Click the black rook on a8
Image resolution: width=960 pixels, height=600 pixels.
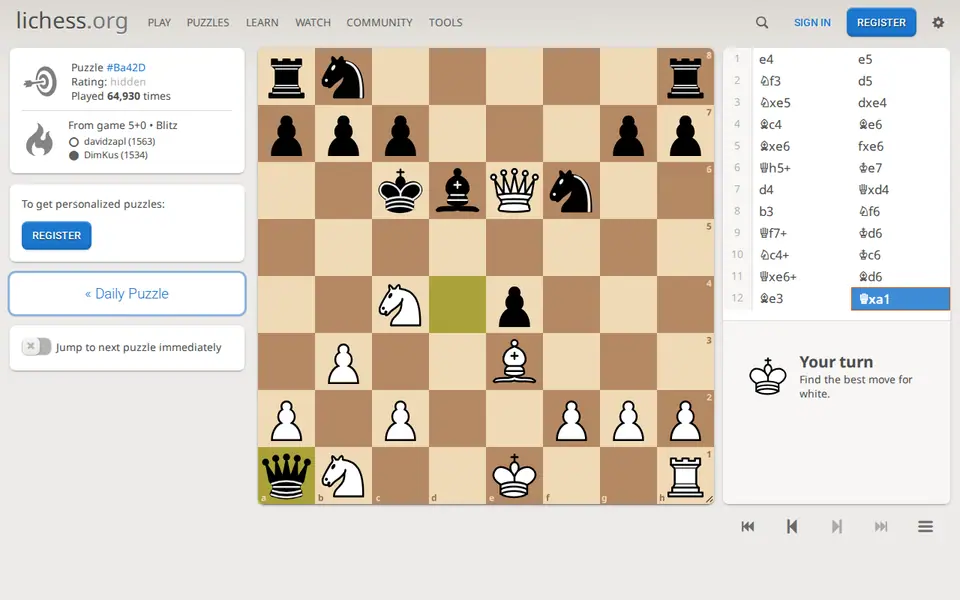point(287,77)
